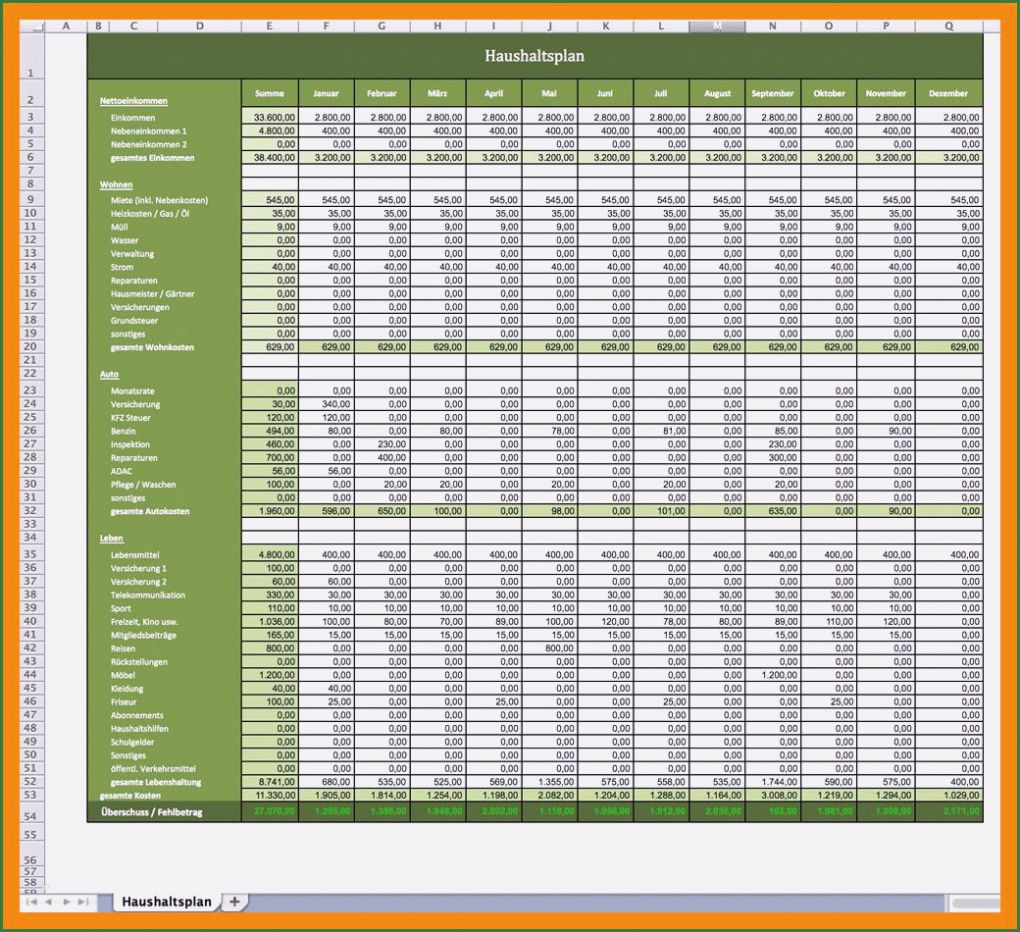Click next sheet navigation arrow

click(x=67, y=902)
